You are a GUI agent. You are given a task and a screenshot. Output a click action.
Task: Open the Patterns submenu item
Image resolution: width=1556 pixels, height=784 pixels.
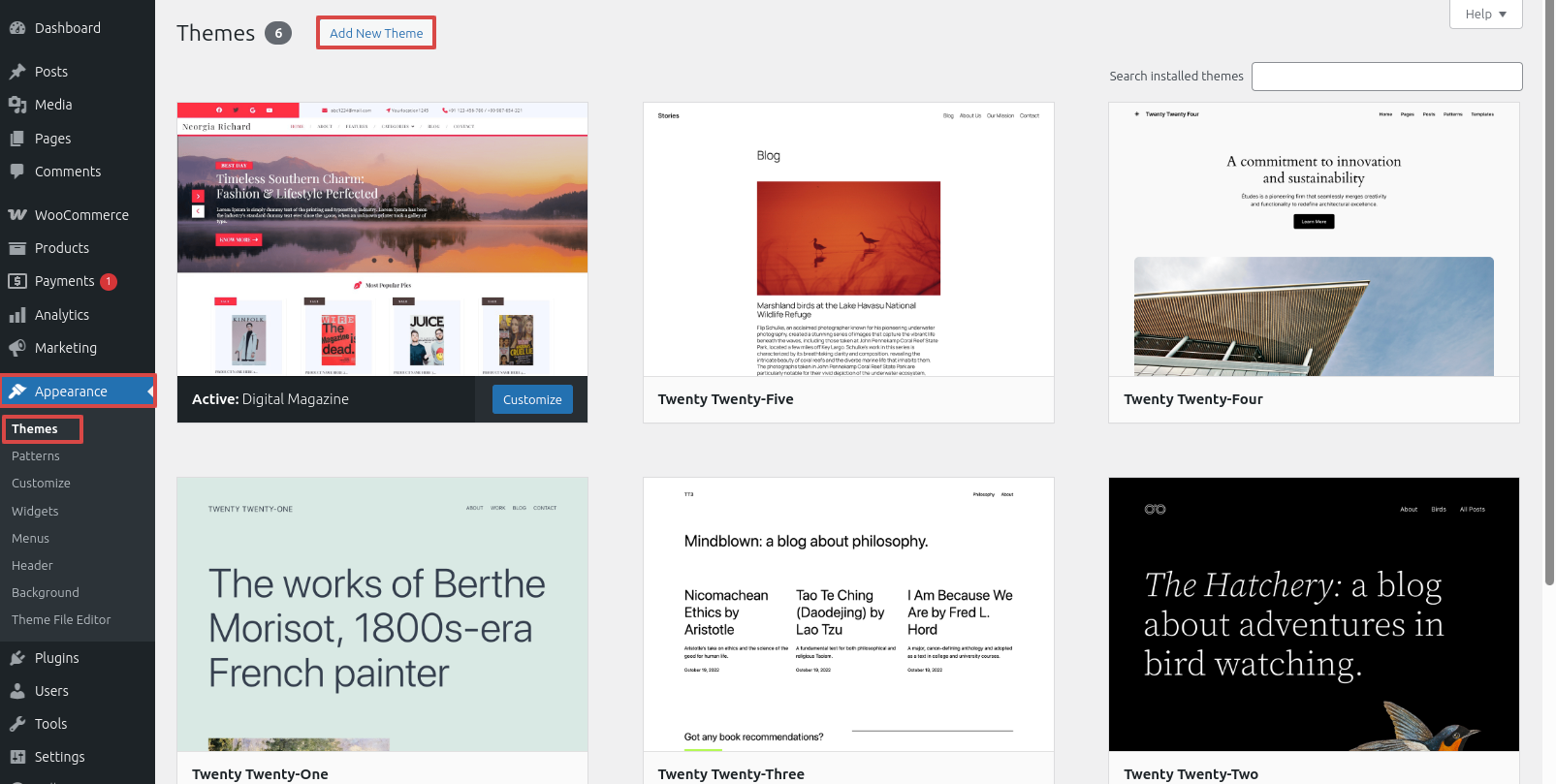click(x=36, y=456)
